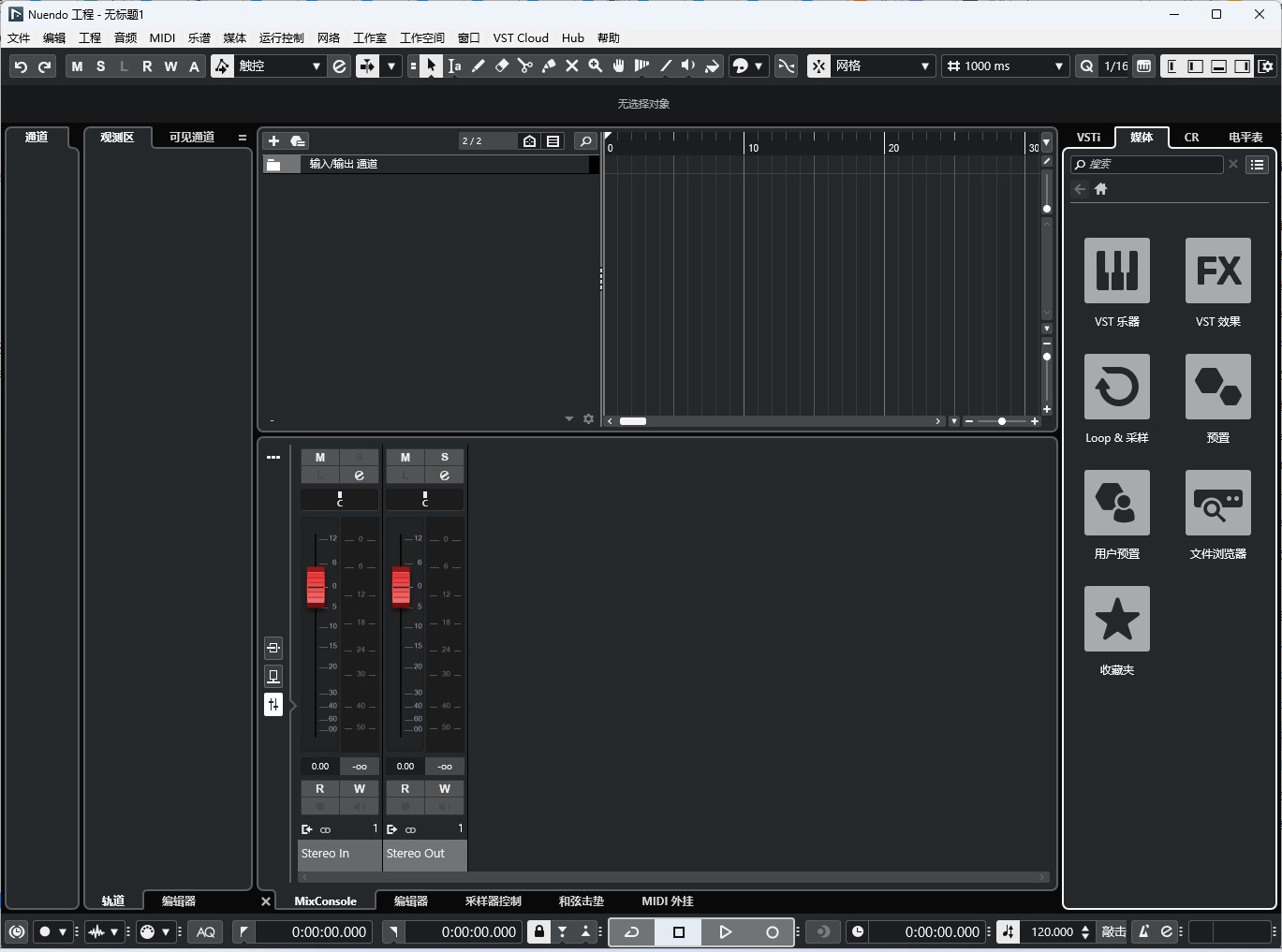
Task: Enable Read automation on Stereo Out
Action: [405, 788]
